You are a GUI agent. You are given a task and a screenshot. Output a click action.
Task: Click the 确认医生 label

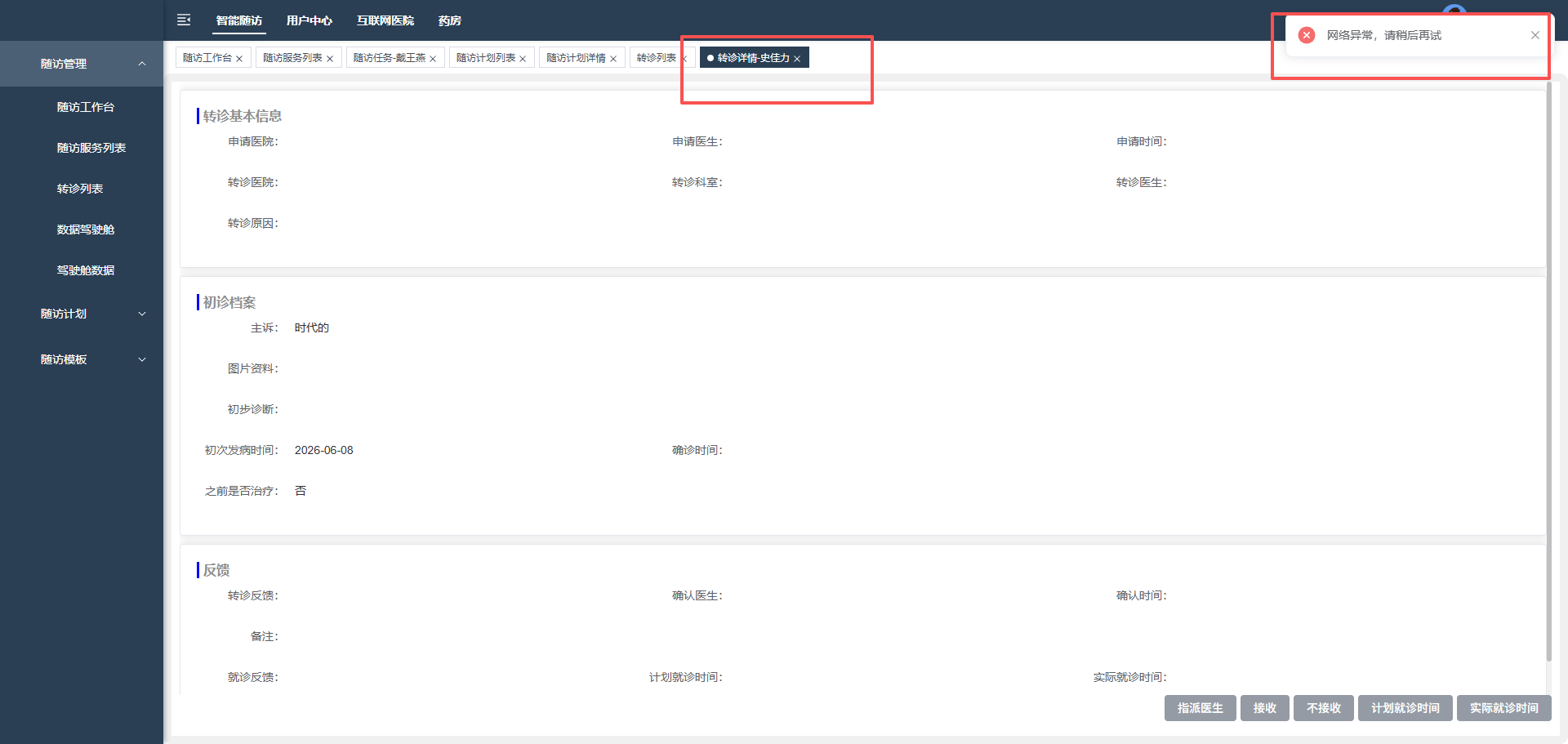coord(697,595)
